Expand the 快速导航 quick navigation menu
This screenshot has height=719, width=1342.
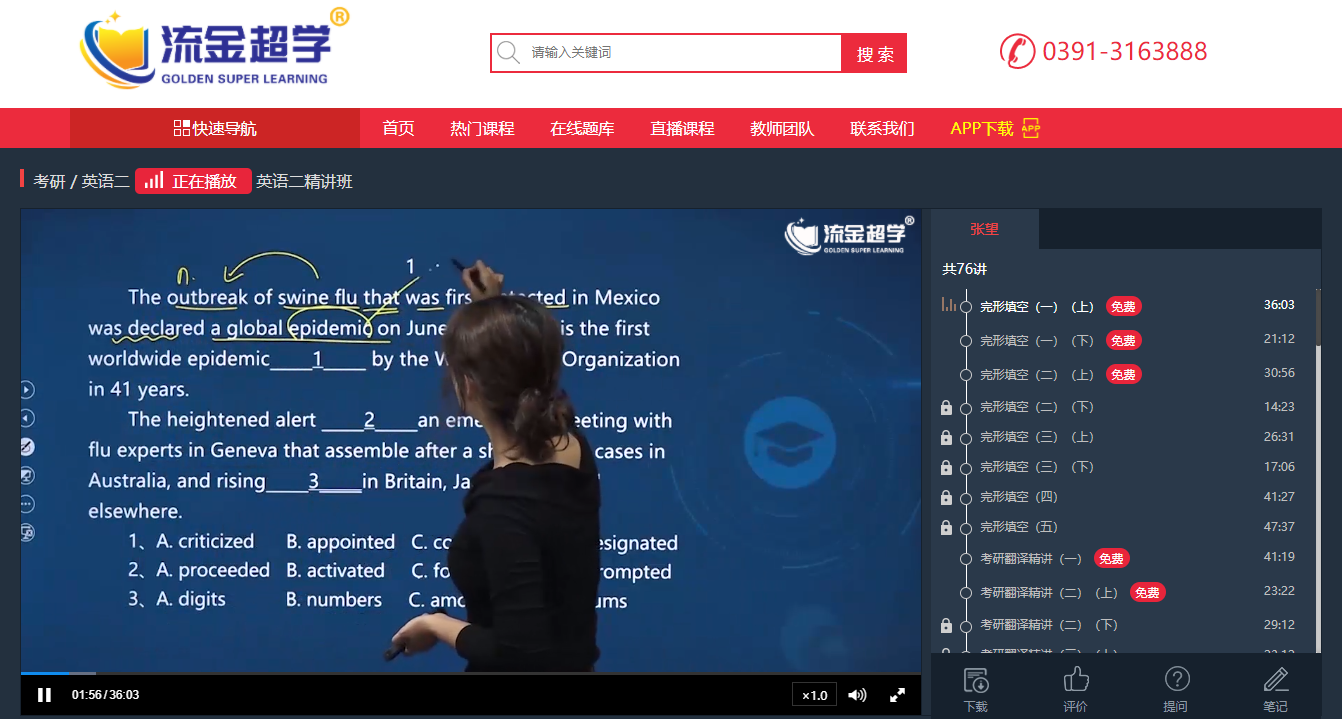click(x=213, y=128)
